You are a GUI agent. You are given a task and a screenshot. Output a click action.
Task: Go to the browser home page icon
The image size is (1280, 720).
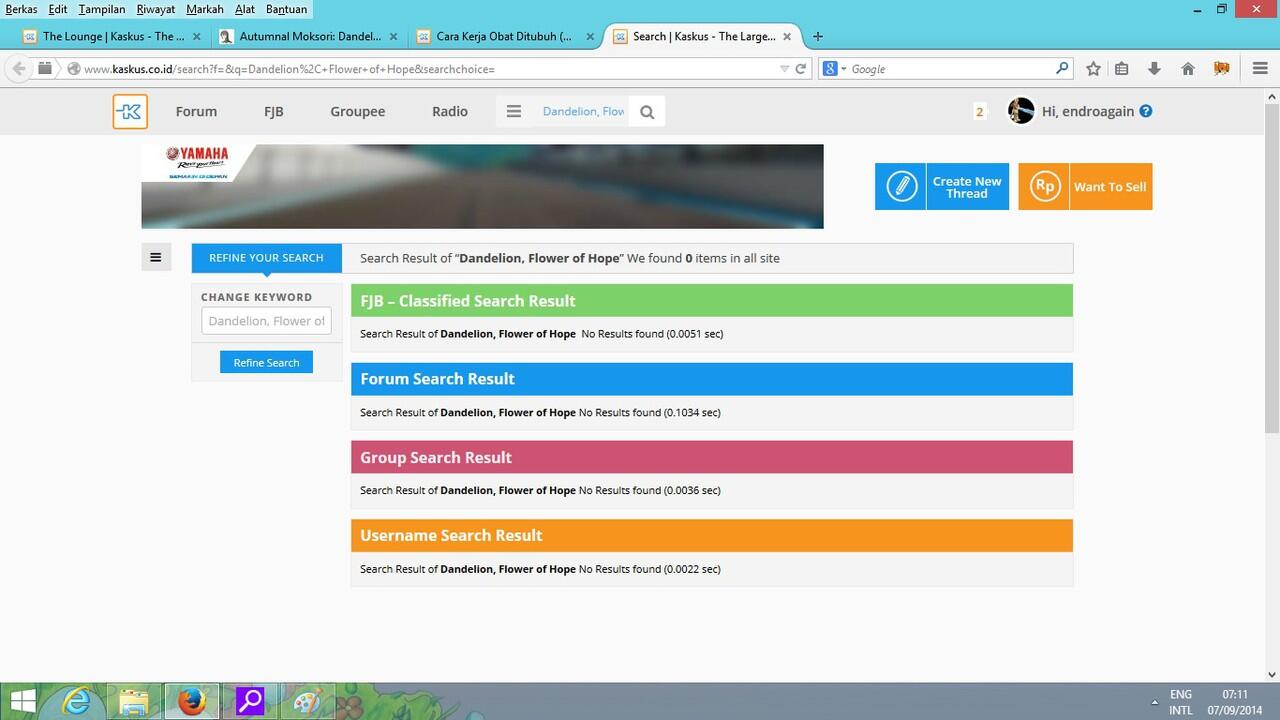click(1188, 69)
